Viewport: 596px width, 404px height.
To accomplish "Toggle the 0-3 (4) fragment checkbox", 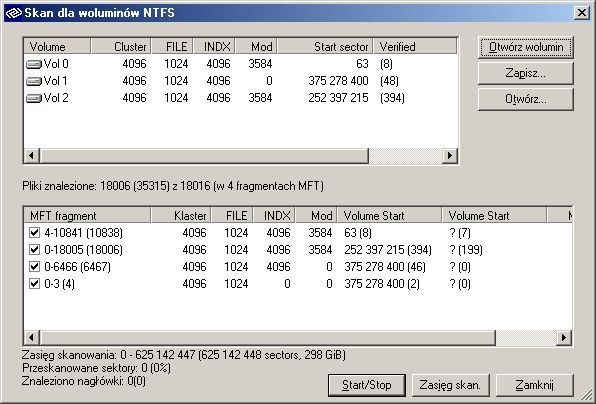I will click(x=35, y=284).
